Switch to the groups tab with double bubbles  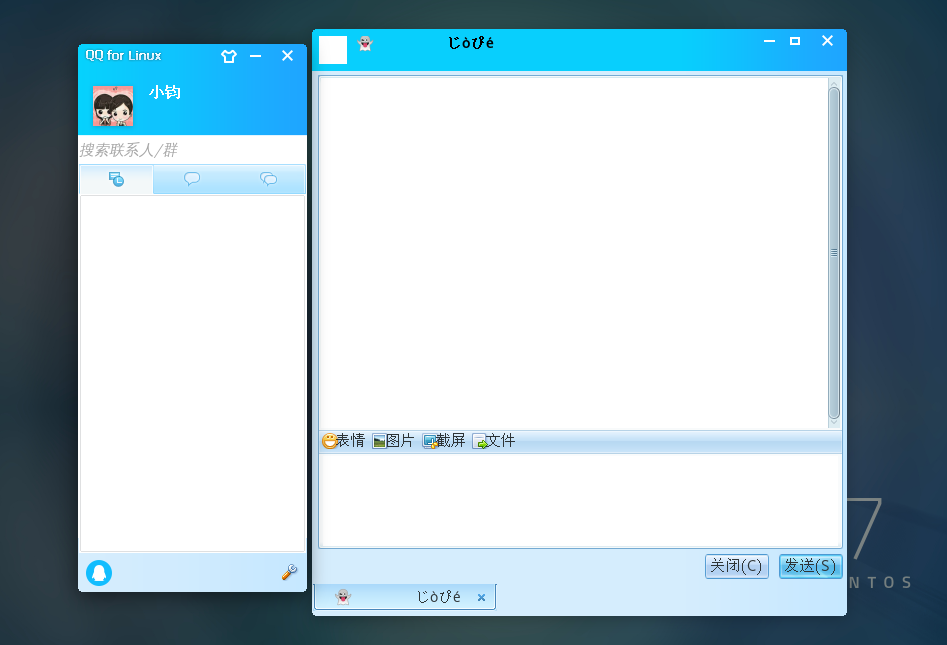tap(268, 180)
